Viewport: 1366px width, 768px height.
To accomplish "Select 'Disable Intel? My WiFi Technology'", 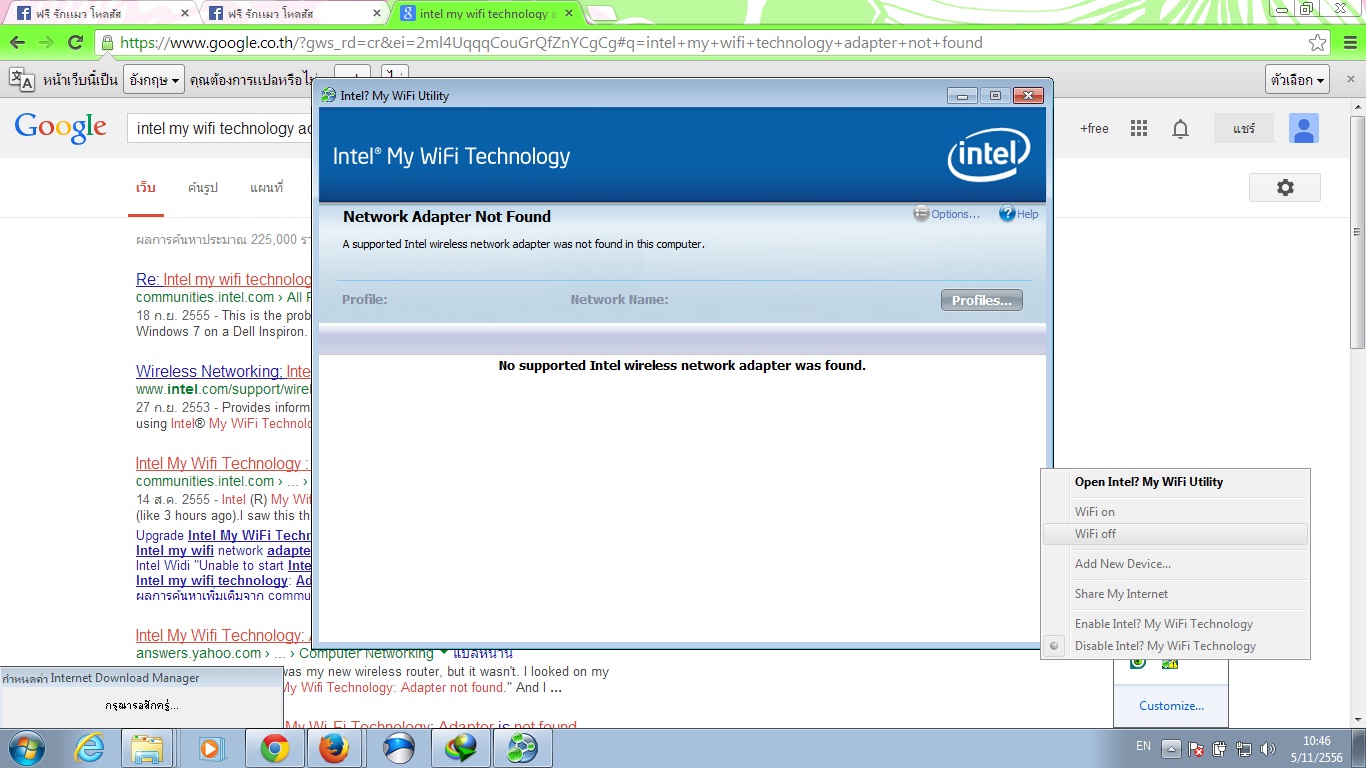I will (1175, 646).
